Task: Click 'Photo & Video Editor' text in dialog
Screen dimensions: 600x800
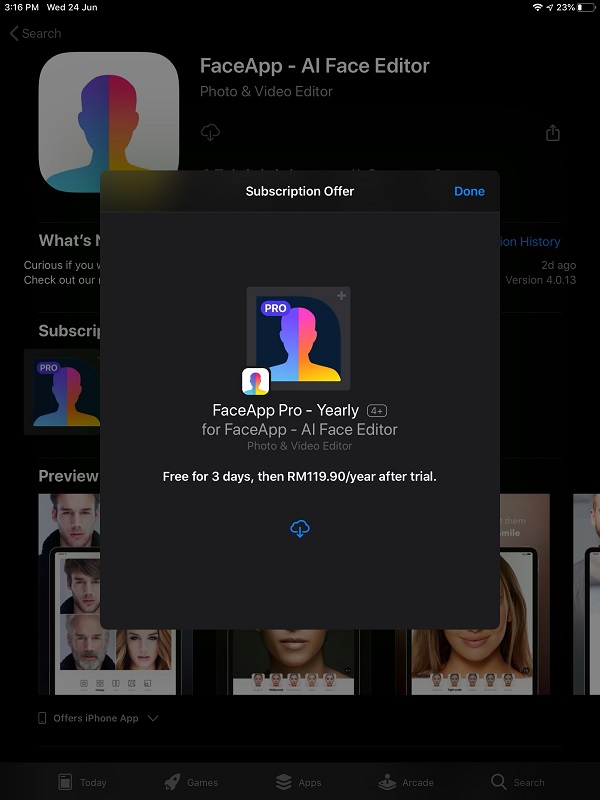Action: pyautogui.click(x=299, y=446)
